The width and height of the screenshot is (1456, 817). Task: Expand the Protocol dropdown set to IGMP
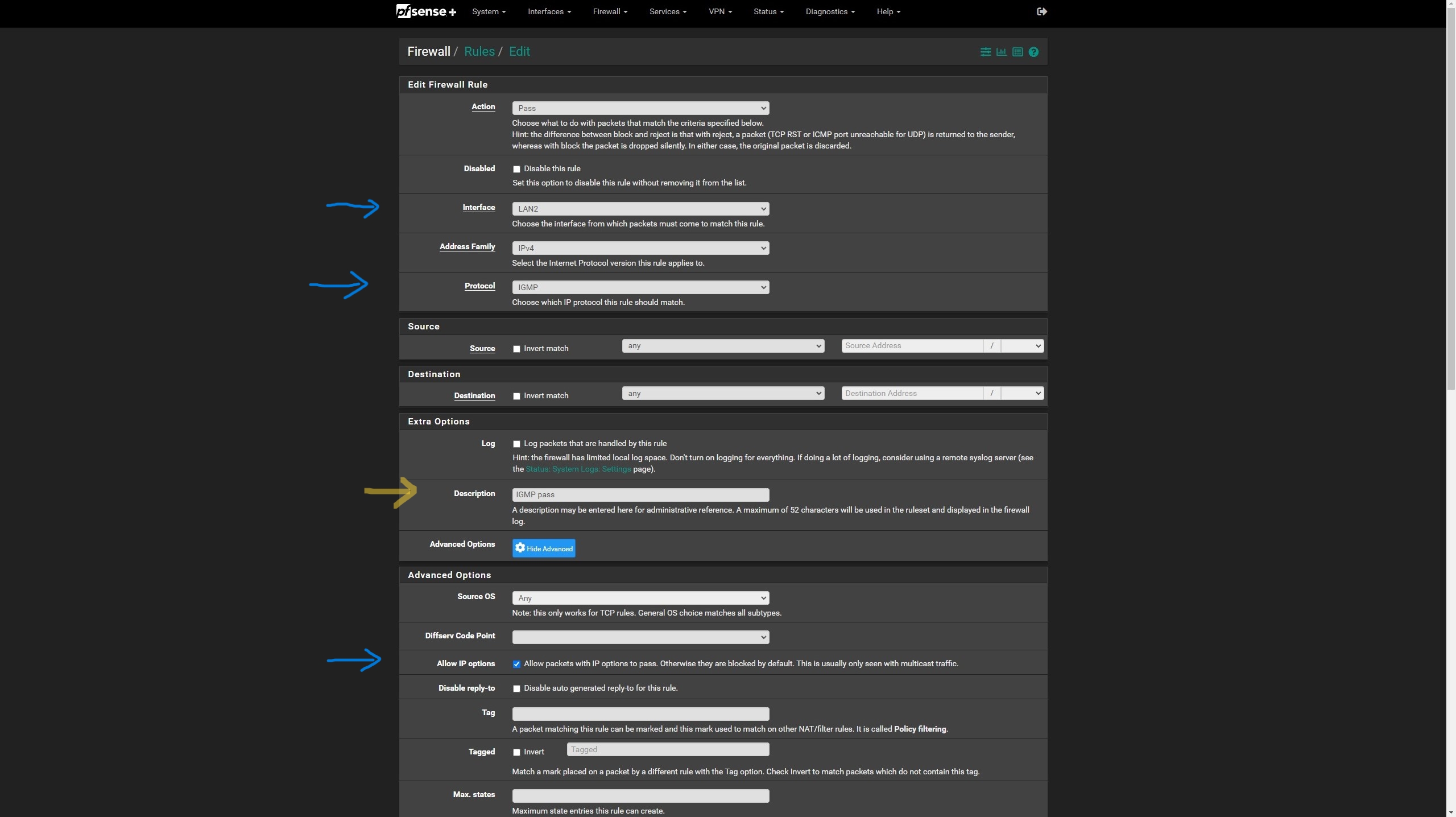click(x=640, y=287)
